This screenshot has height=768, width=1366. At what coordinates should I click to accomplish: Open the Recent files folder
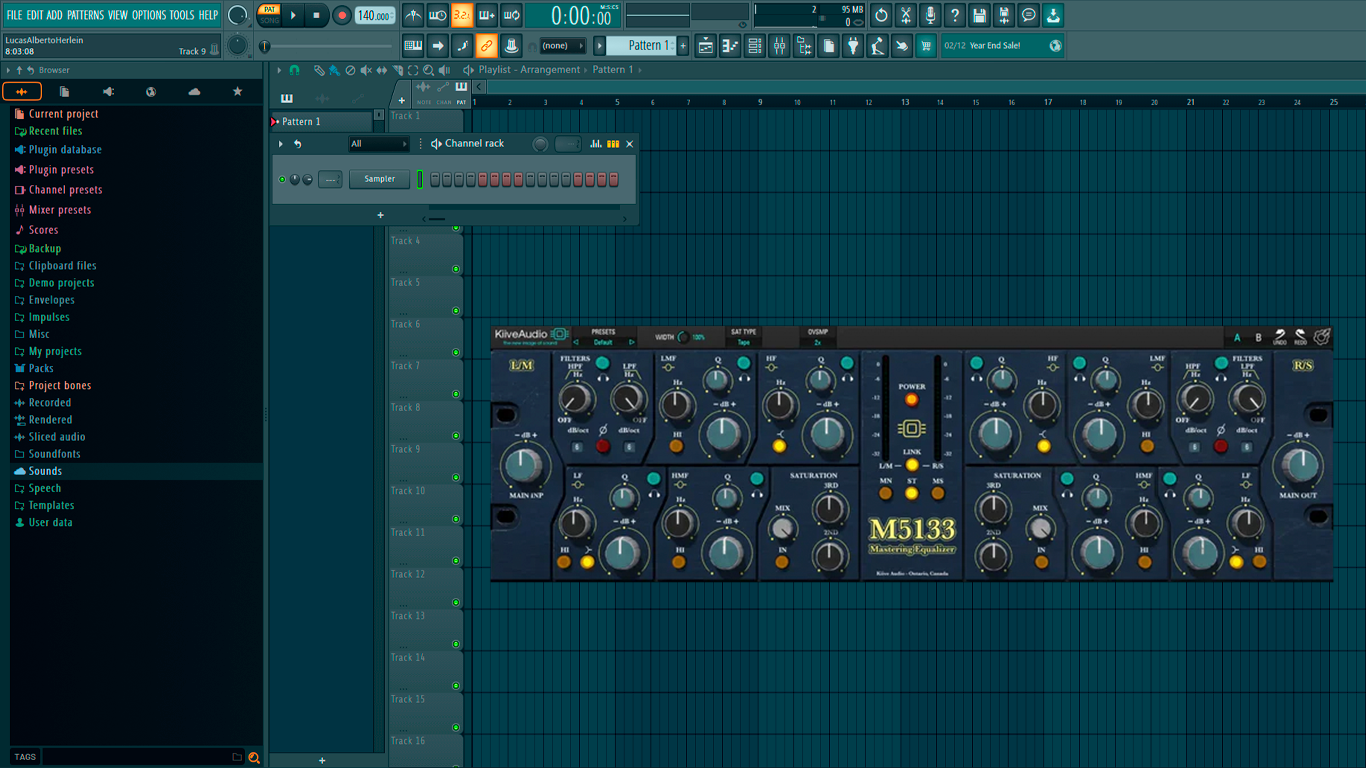point(55,131)
